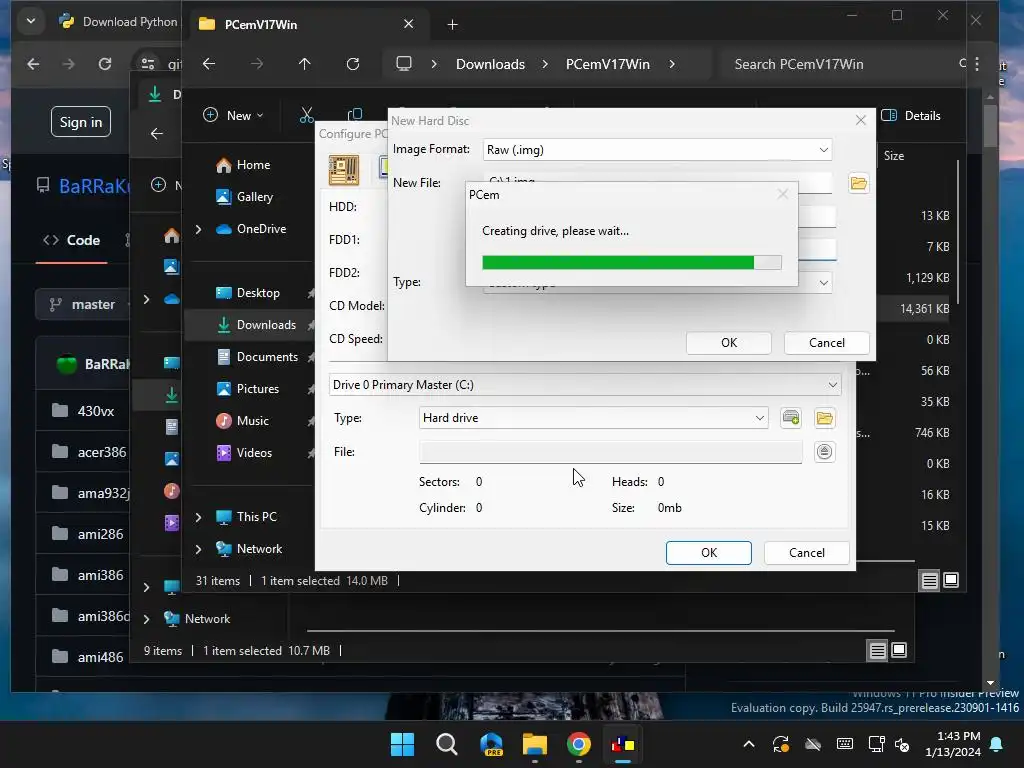Click Cancel in New Hard Disc dialog

(x=827, y=343)
